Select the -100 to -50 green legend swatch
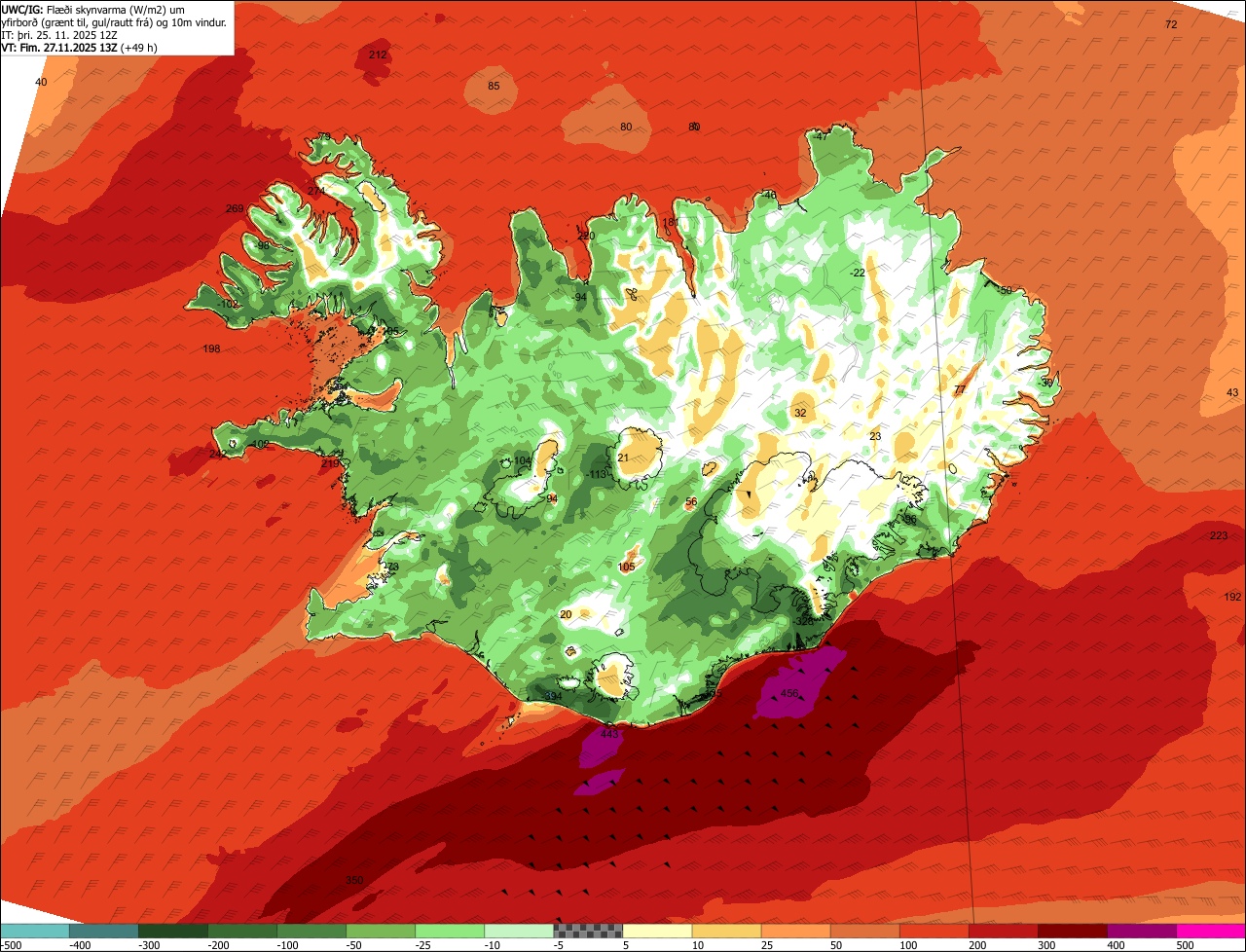 [311, 931]
